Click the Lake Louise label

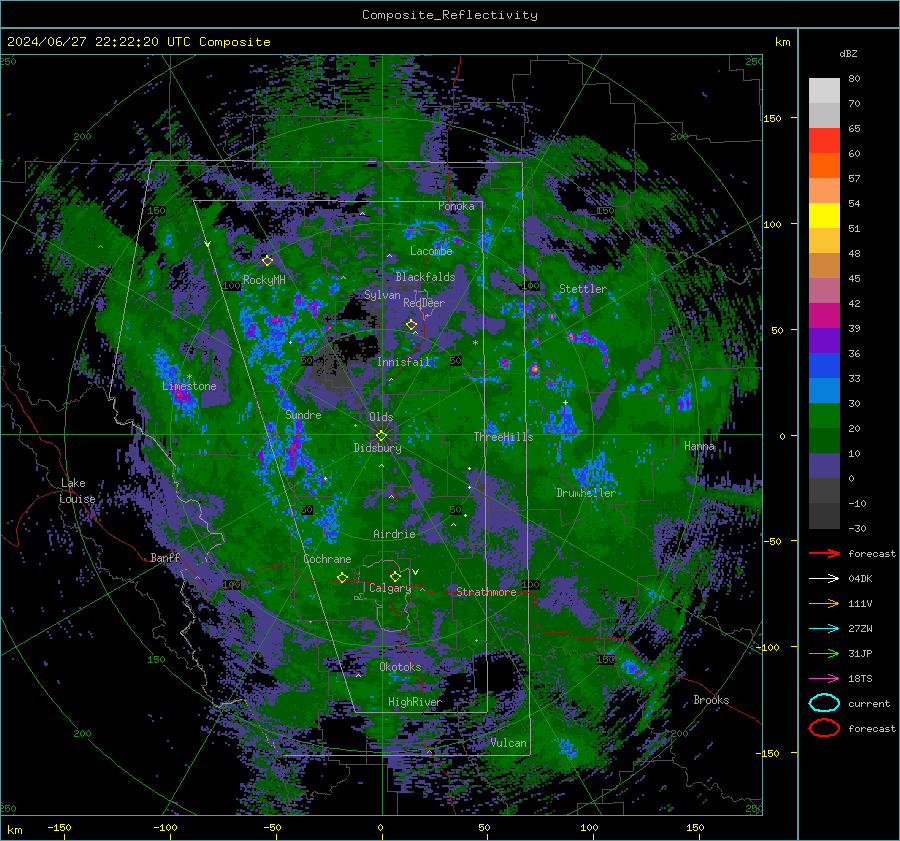[x=77, y=491]
